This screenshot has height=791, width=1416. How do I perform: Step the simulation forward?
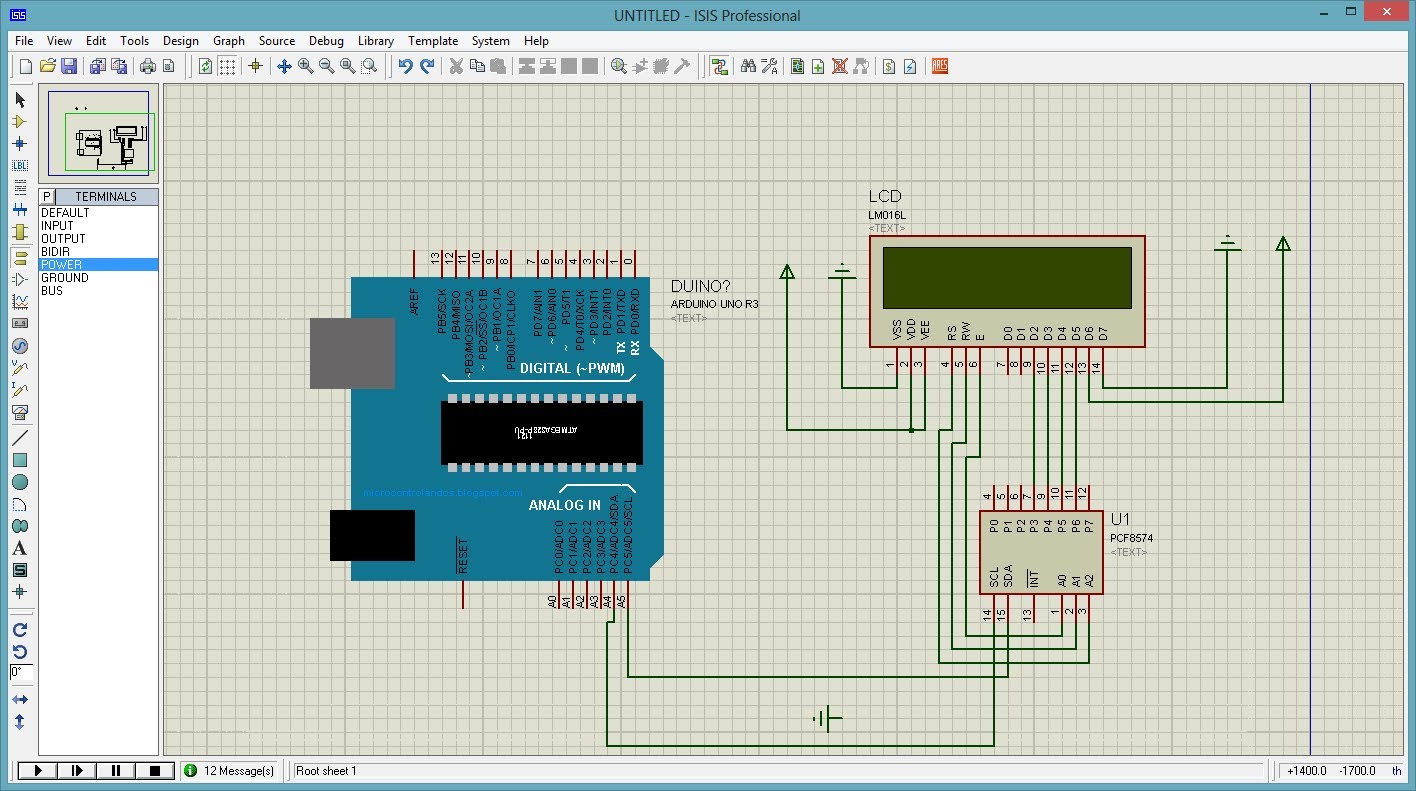[x=77, y=771]
